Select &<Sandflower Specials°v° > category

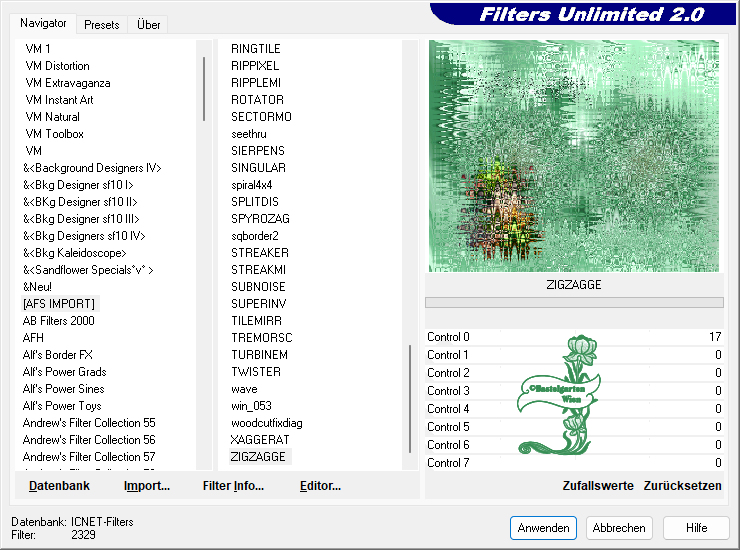click(x=88, y=270)
